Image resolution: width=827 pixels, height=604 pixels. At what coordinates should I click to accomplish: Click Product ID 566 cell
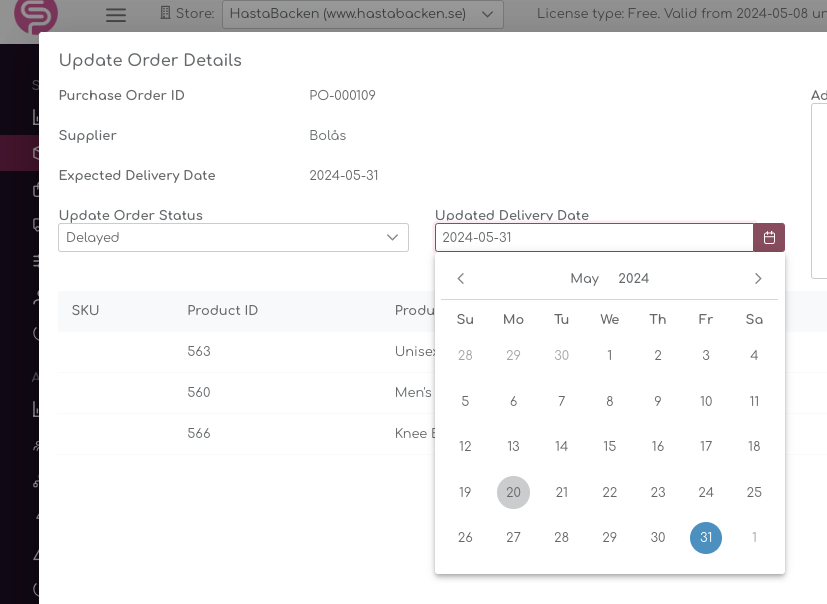tap(199, 434)
